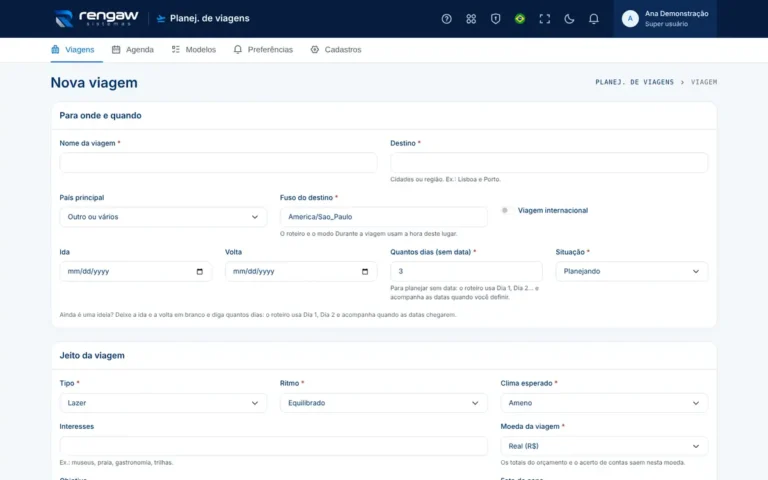Expand the País principal dropdown

point(163,217)
